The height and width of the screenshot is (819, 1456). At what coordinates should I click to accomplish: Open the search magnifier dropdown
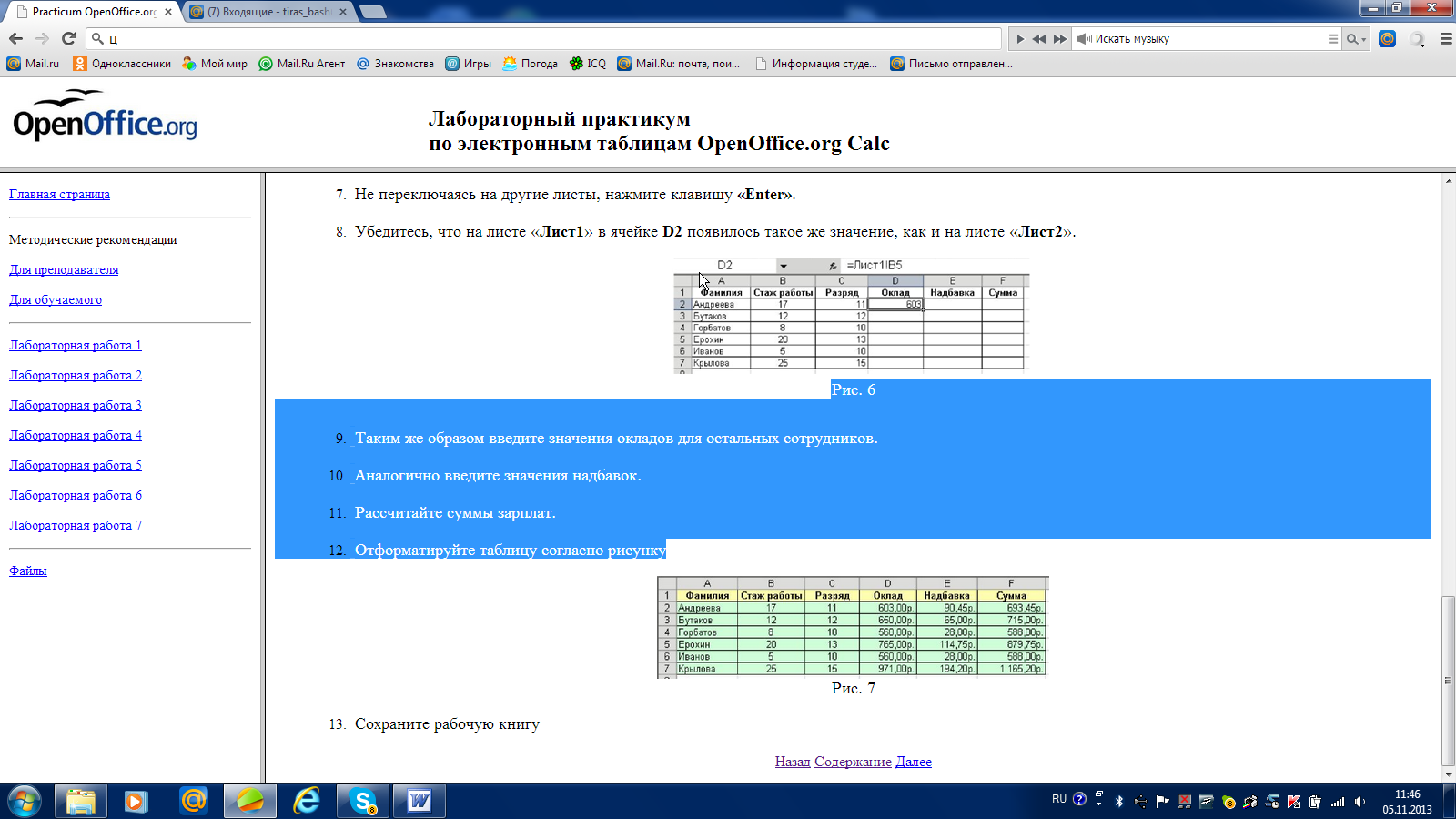point(1357,39)
